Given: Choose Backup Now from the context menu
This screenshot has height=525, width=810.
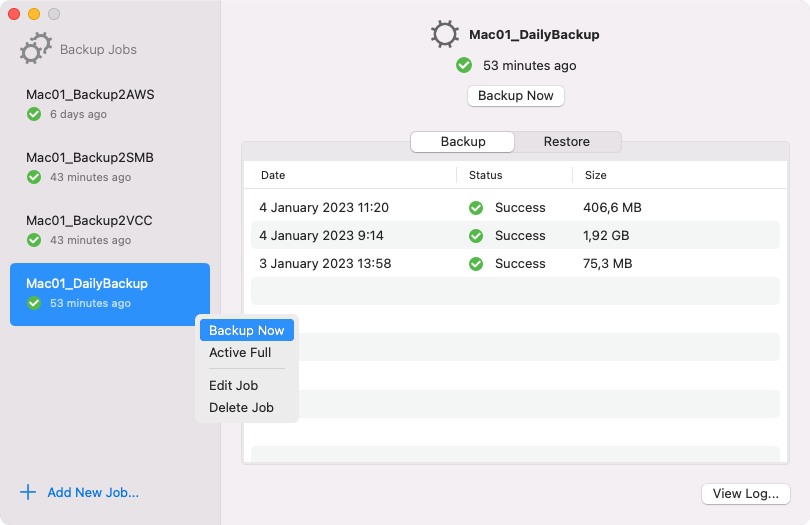Looking at the screenshot, I should (x=246, y=330).
